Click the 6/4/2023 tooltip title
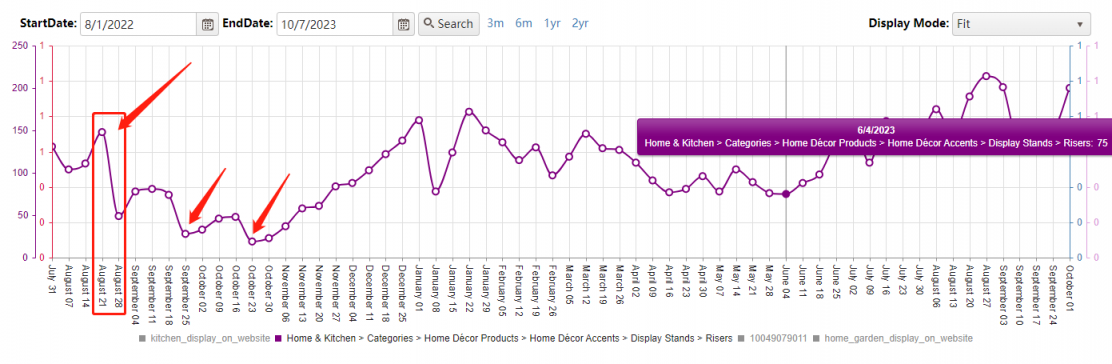The width and height of the screenshot is (1112, 364). point(875,130)
